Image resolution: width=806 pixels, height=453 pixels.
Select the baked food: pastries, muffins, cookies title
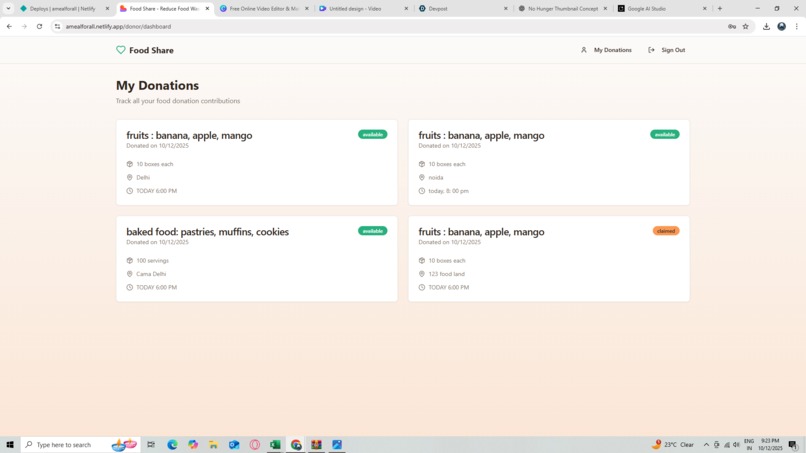click(208, 232)
